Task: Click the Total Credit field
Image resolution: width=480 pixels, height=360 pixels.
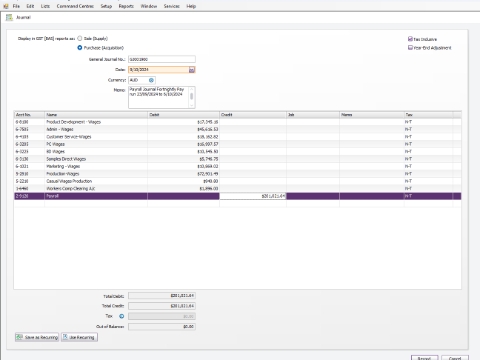Action: (162, 306)
